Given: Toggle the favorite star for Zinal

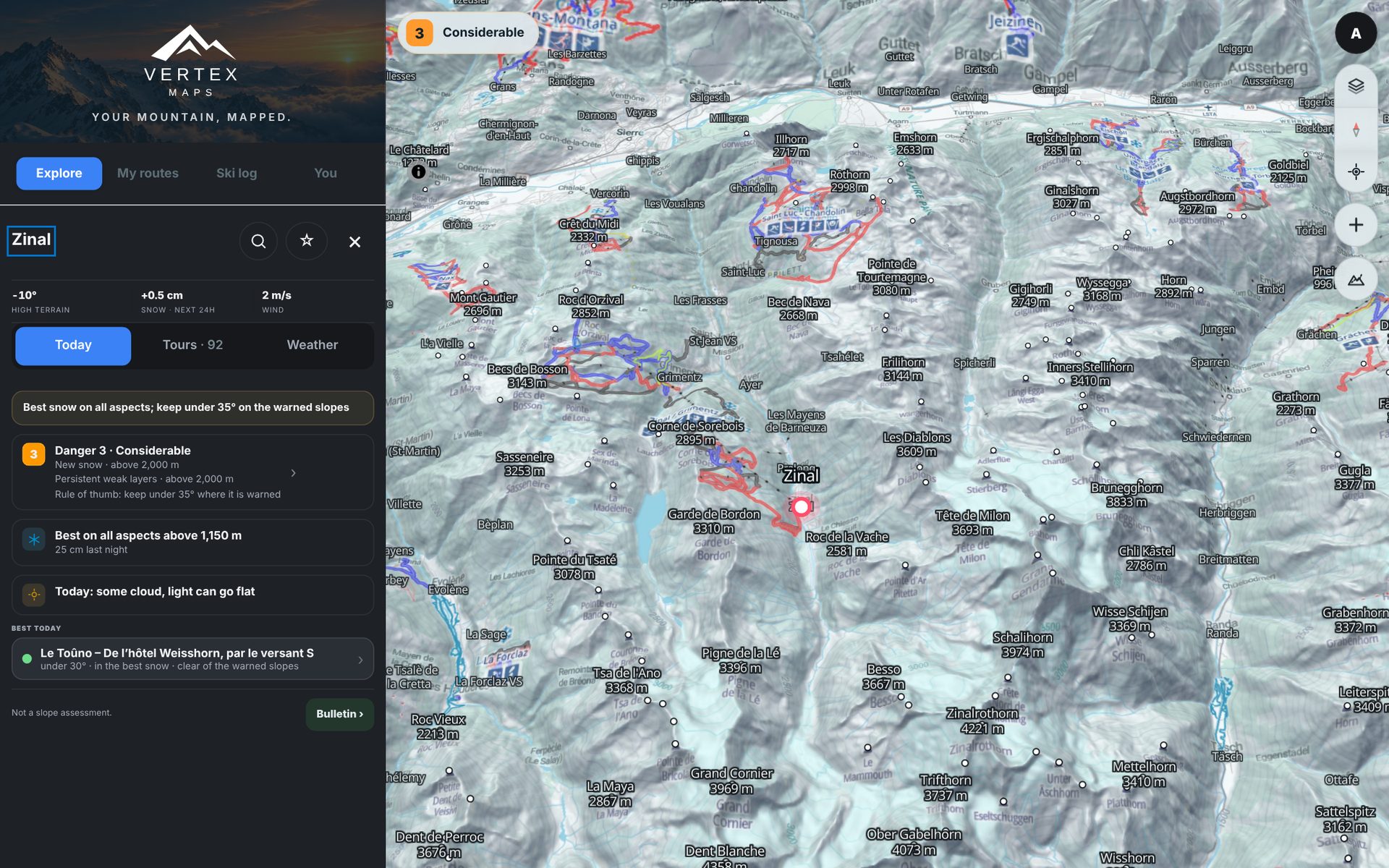Looking at the screenshot, I should (307, 241).
